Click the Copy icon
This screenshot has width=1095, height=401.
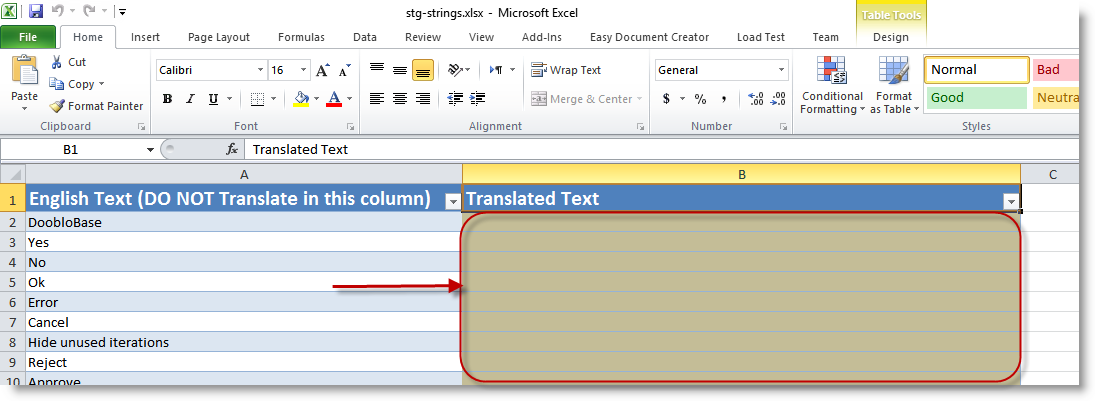(57, 84)
